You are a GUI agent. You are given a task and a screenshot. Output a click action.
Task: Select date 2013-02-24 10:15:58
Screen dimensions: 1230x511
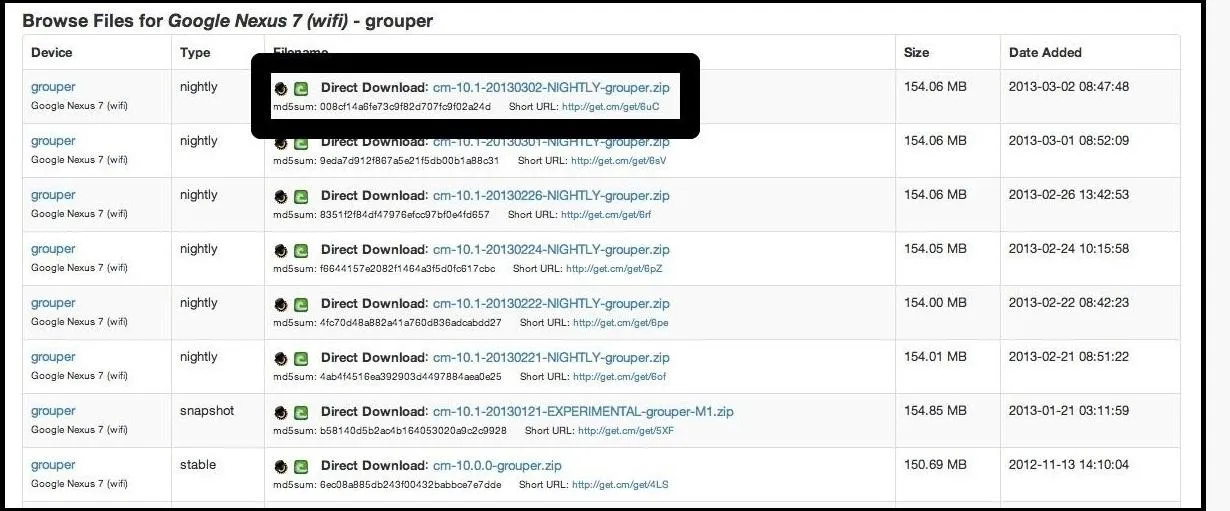click(1069, 249)
